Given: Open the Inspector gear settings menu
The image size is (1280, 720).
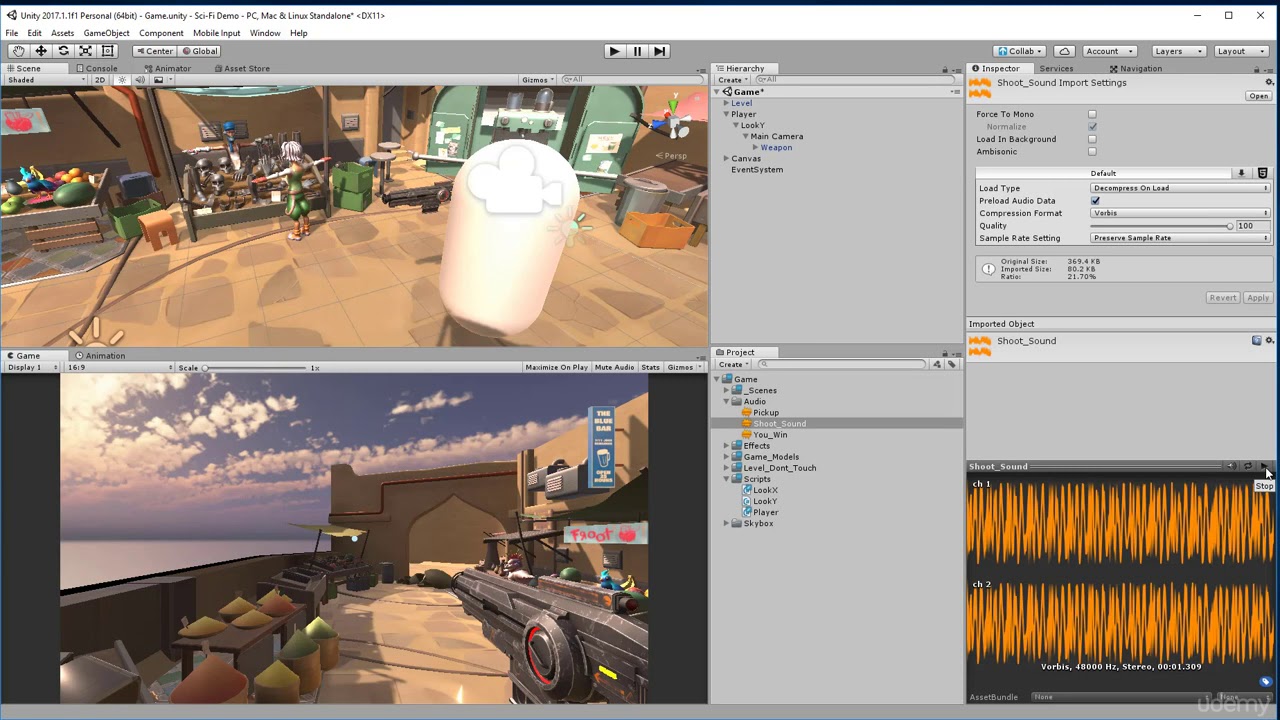Looking at the screenshot, I should pos(1270,83).
